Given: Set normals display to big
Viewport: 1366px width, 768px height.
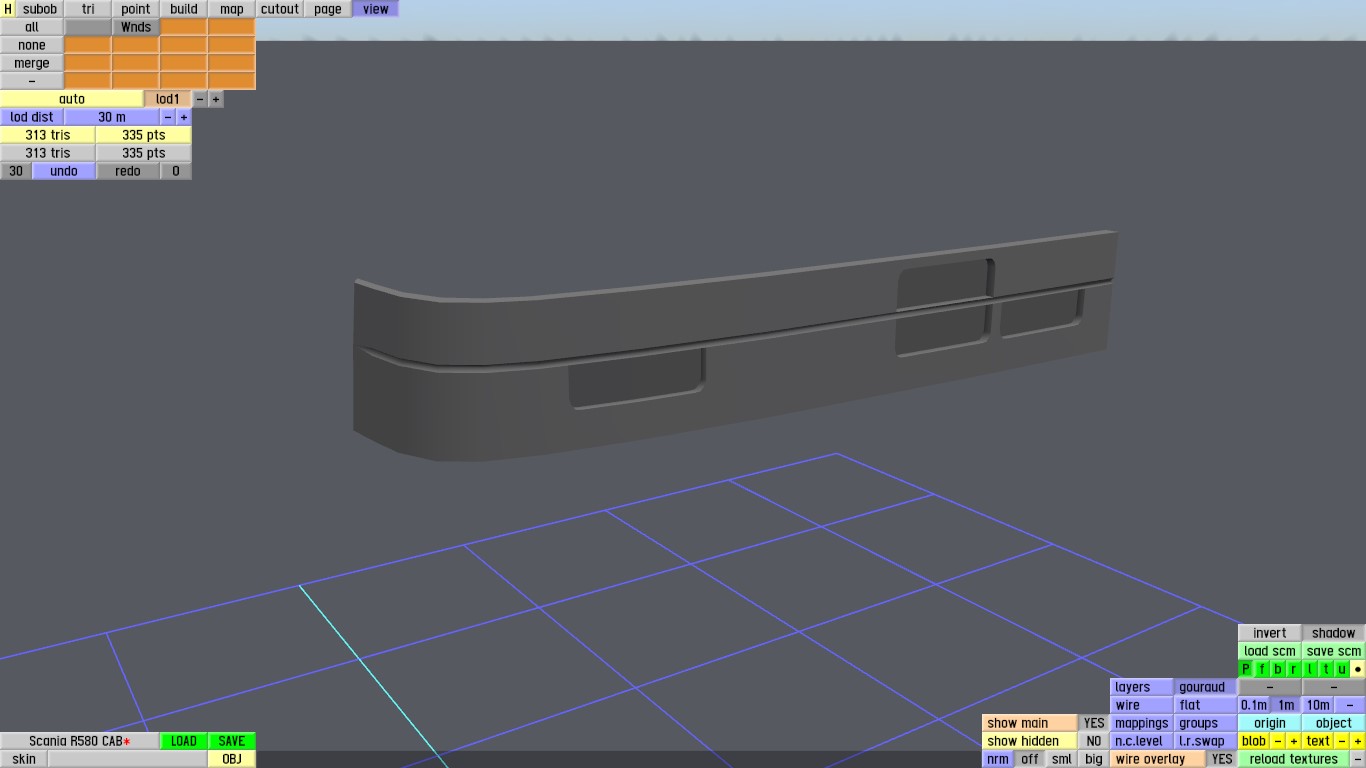Looking at the screenshot, I should click(x=1094, y=759).
